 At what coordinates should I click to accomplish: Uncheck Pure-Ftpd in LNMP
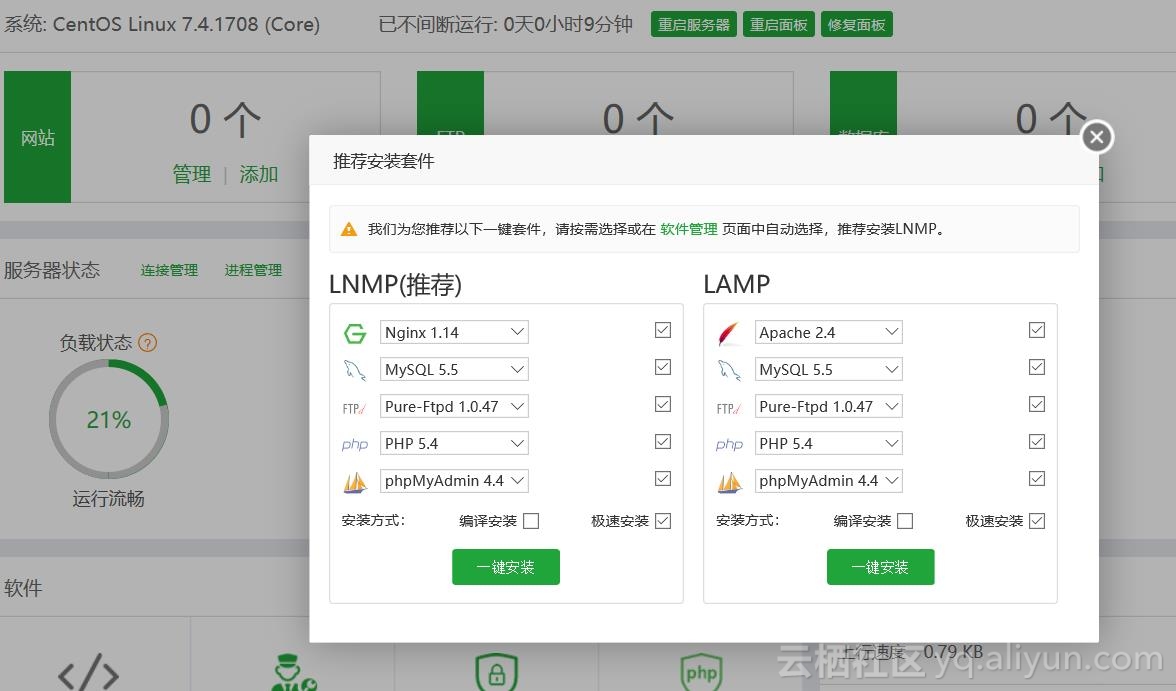pos(663,404)
